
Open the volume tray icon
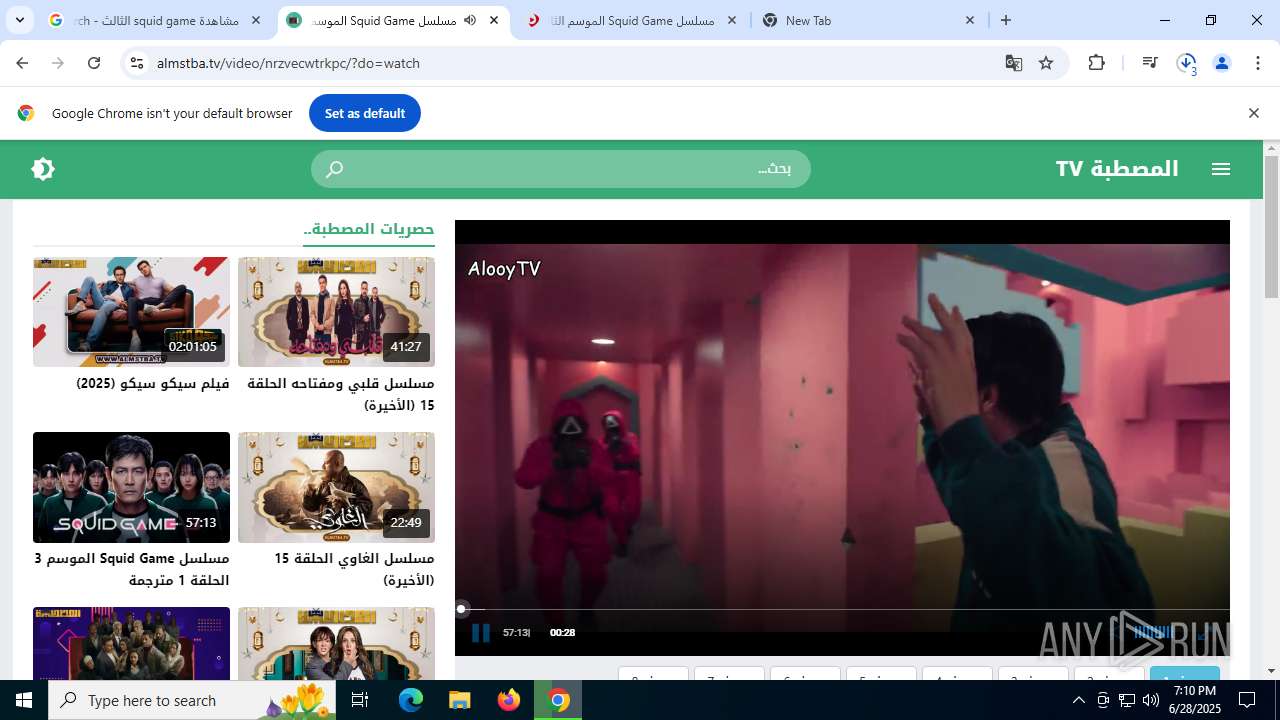(x=1151, y=700)
